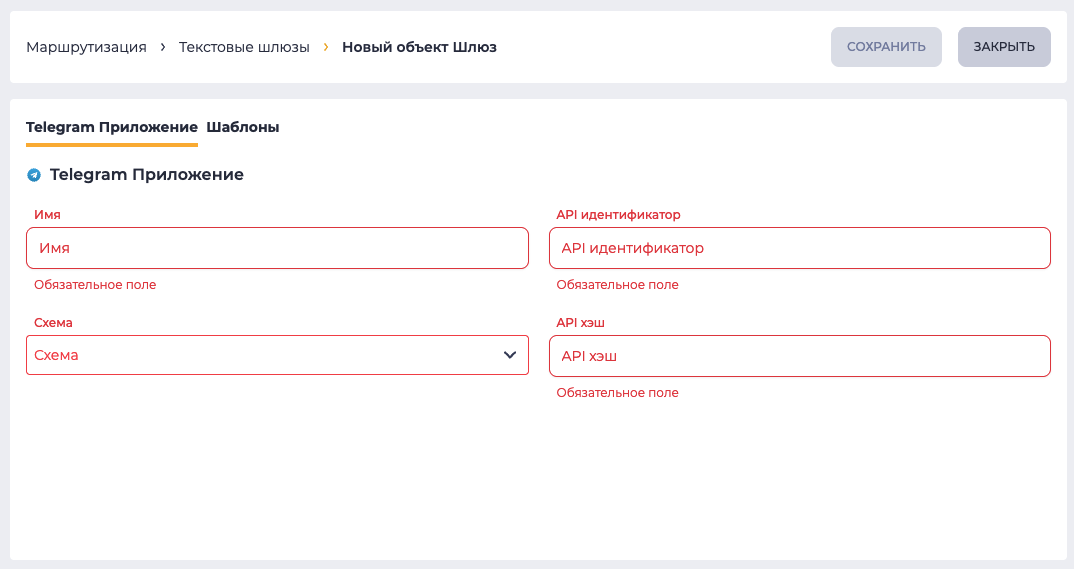
Task: Click the Обязательное поле error under API хэш
Action: (617, 393)
